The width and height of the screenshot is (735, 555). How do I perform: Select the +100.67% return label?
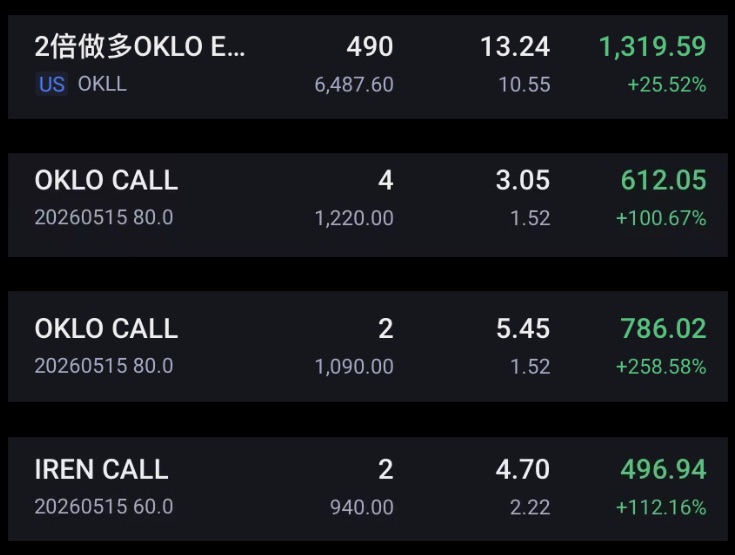pyautogui.click(x=661, y=218)
